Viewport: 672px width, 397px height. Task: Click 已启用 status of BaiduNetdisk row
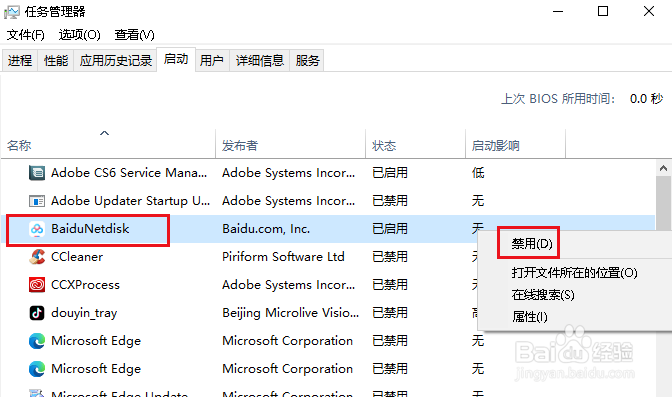pyautogui.click(x=390, y=229)
